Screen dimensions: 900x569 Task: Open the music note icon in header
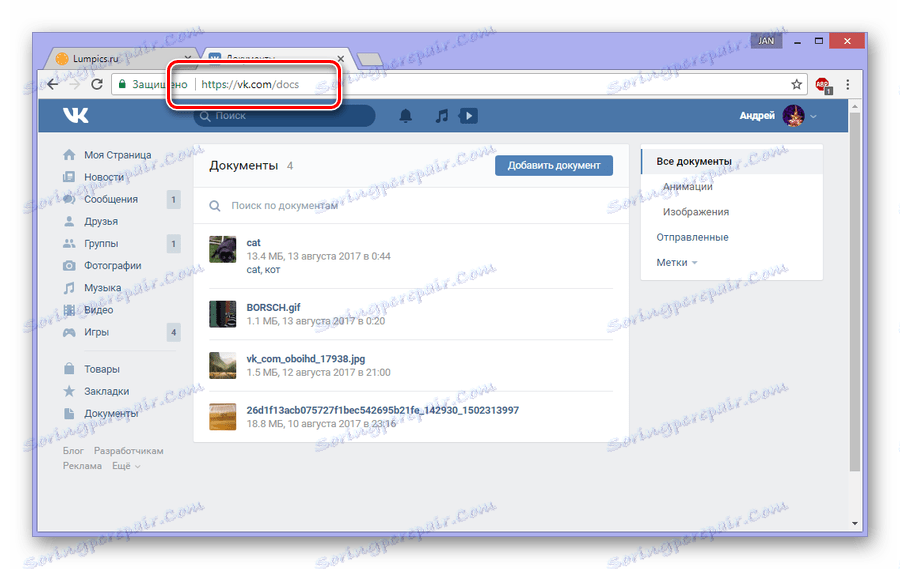point(441,116)
